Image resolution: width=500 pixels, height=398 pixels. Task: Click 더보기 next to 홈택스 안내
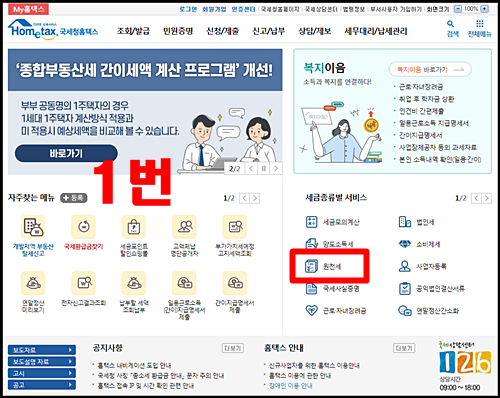click(x=404, y=348)
